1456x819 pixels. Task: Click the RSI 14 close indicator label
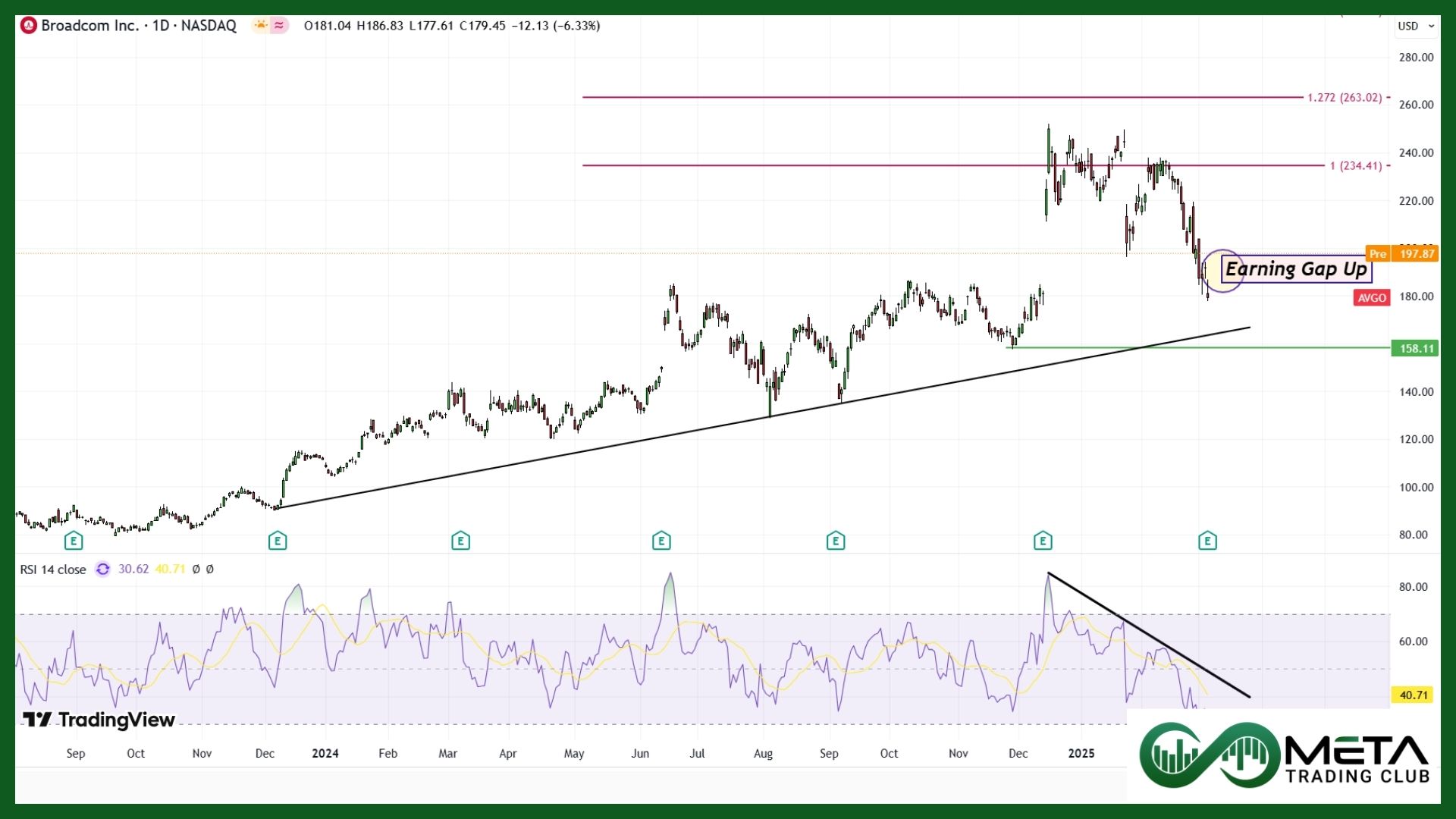coord(53,570)
